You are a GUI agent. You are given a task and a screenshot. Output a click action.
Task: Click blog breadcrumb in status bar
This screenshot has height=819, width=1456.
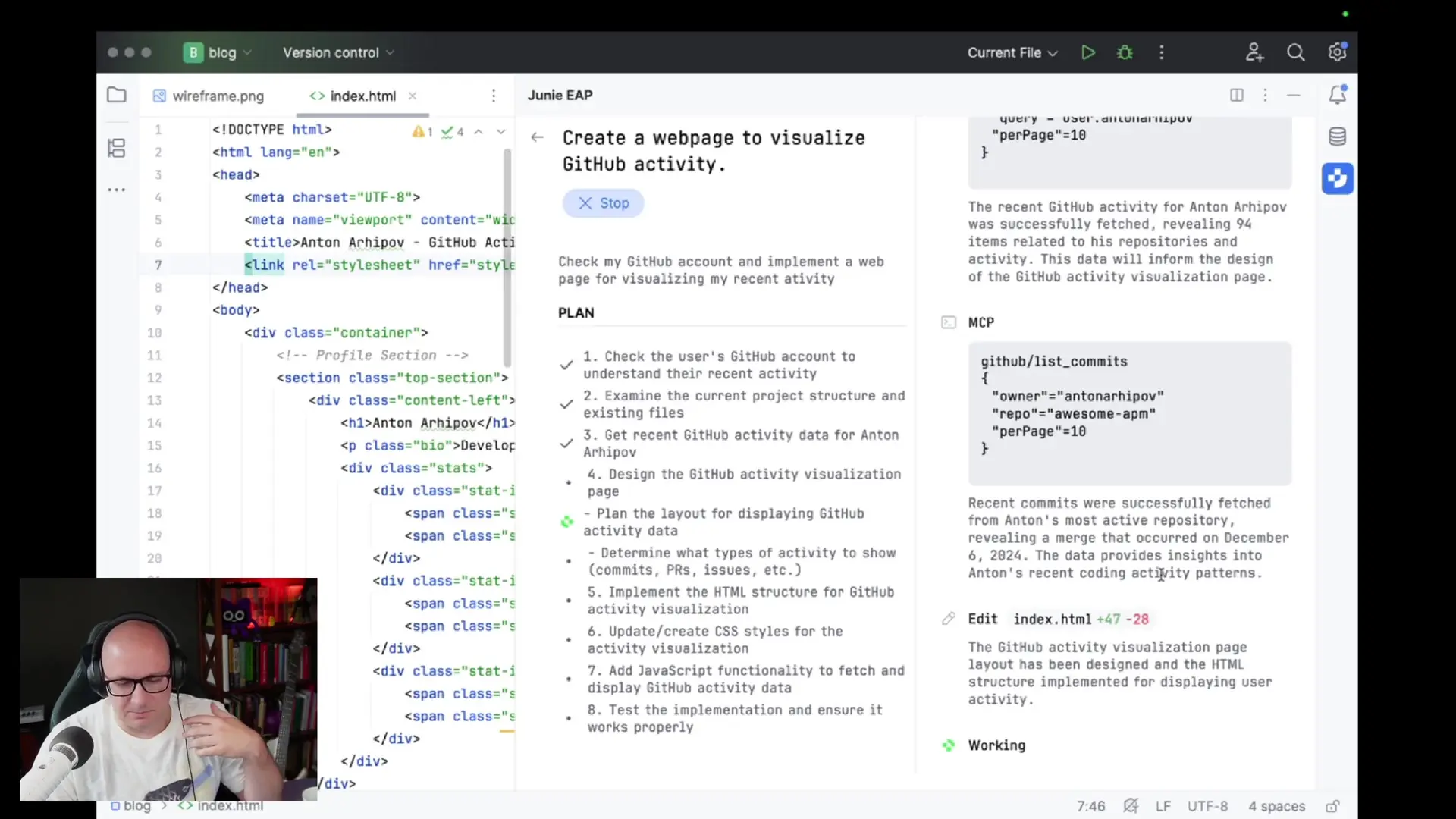130,805
